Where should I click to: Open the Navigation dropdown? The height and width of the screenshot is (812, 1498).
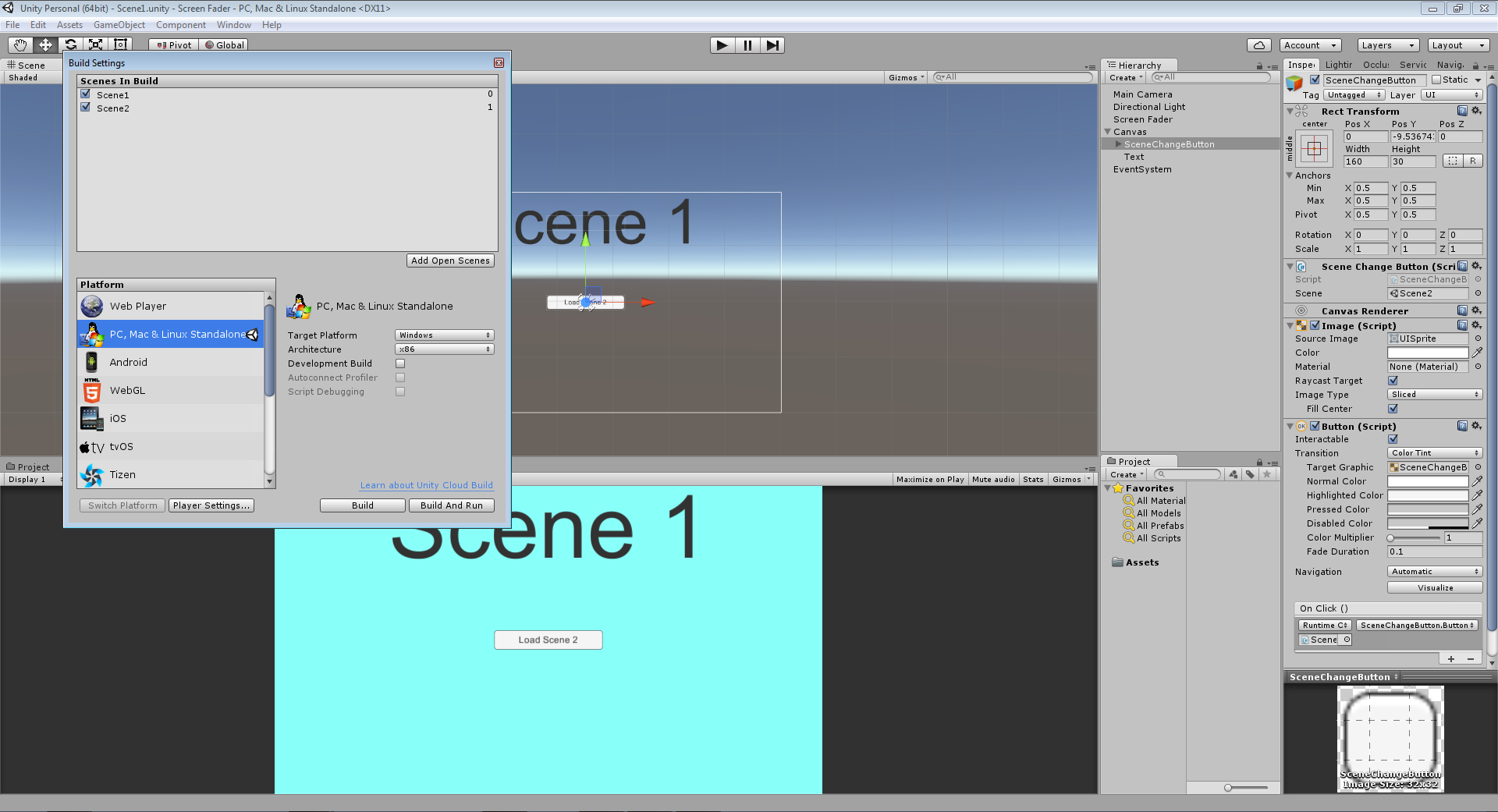tap(1435, 572)
